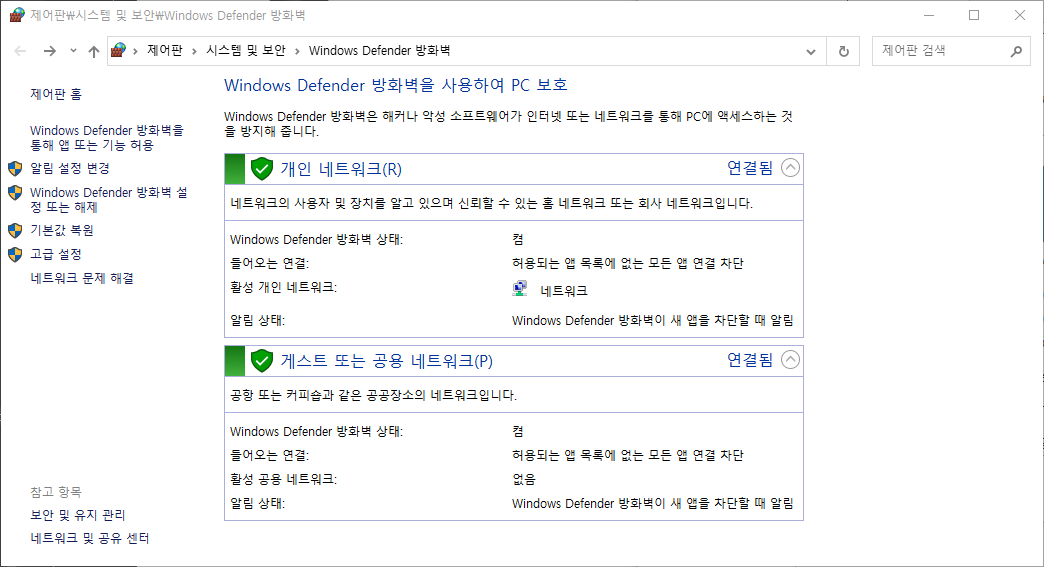Open breadcrumb chevron before 제어판
1044x567 pixels.
(135, 51)
